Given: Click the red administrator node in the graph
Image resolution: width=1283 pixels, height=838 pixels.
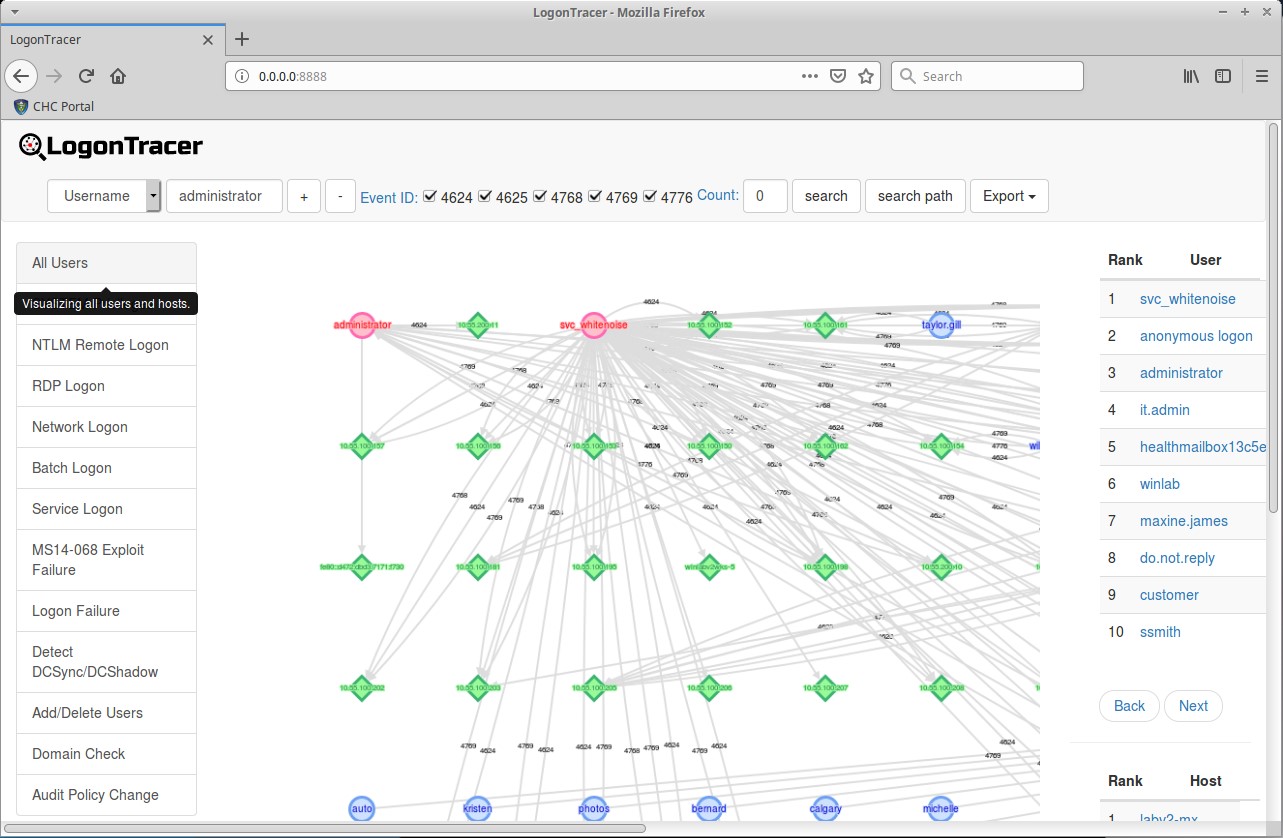Looking at the screenshot, I should (x=362, y=325).
